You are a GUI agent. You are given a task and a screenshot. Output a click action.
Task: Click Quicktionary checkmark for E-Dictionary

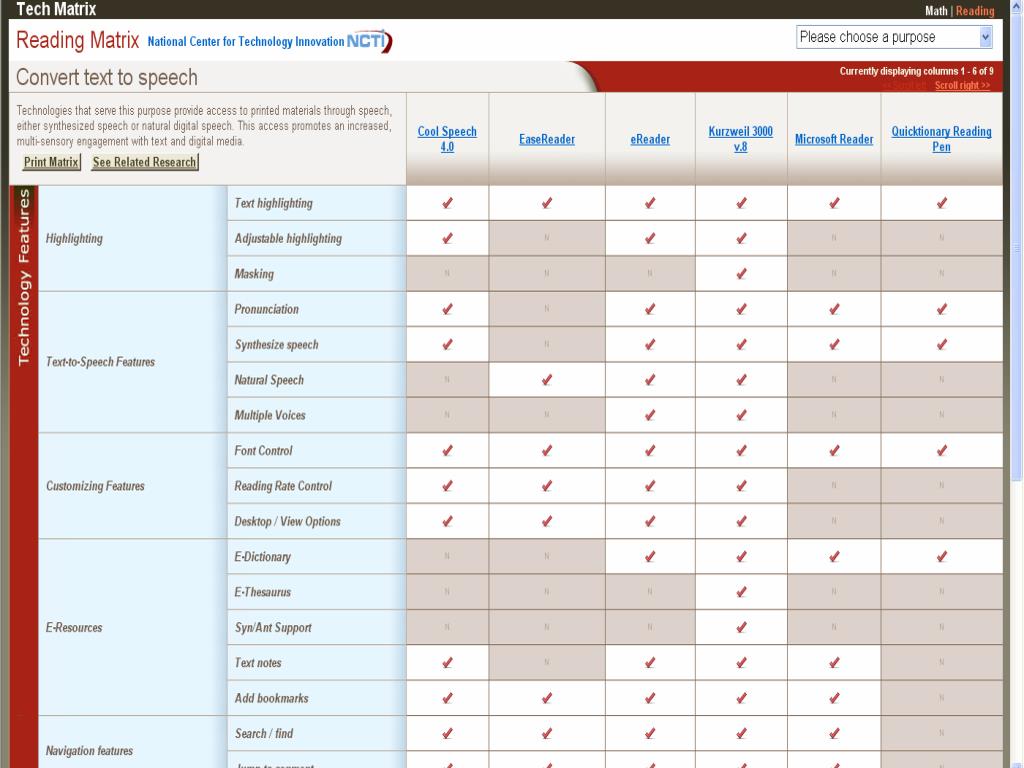942,557
